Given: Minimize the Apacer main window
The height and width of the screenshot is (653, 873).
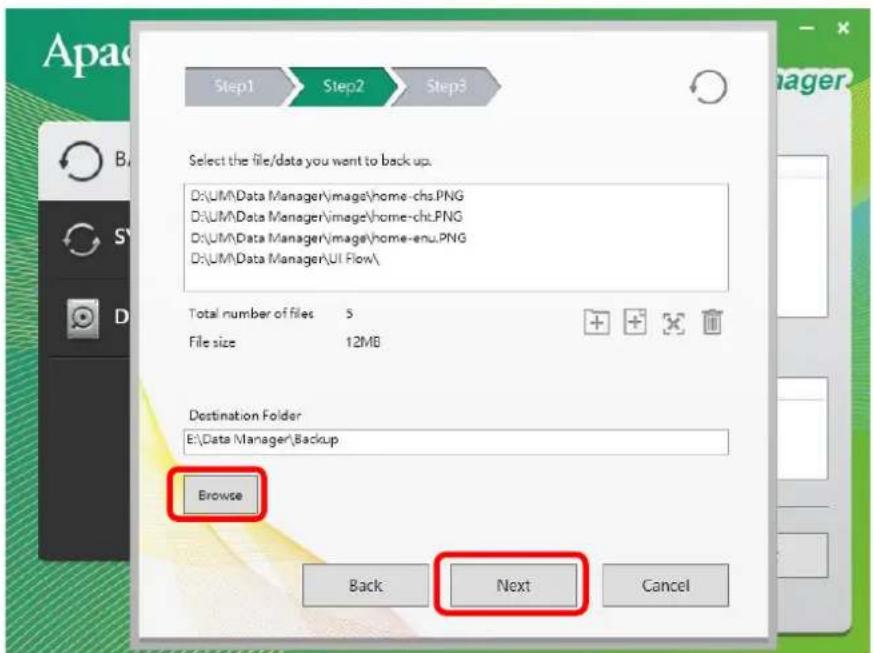Looking at the screenshot, I should point(807,28).
